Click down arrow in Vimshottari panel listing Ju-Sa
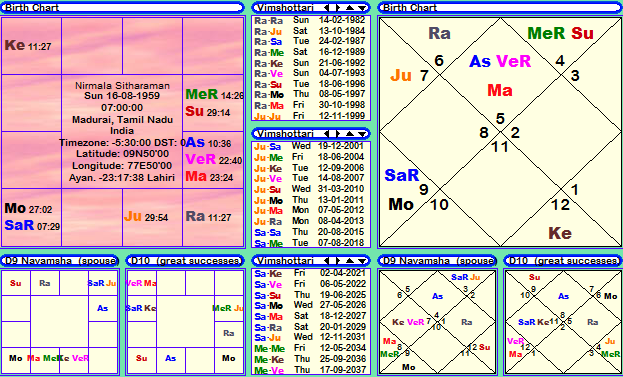Viewport: 623px width, 377px height. point(362,133)
